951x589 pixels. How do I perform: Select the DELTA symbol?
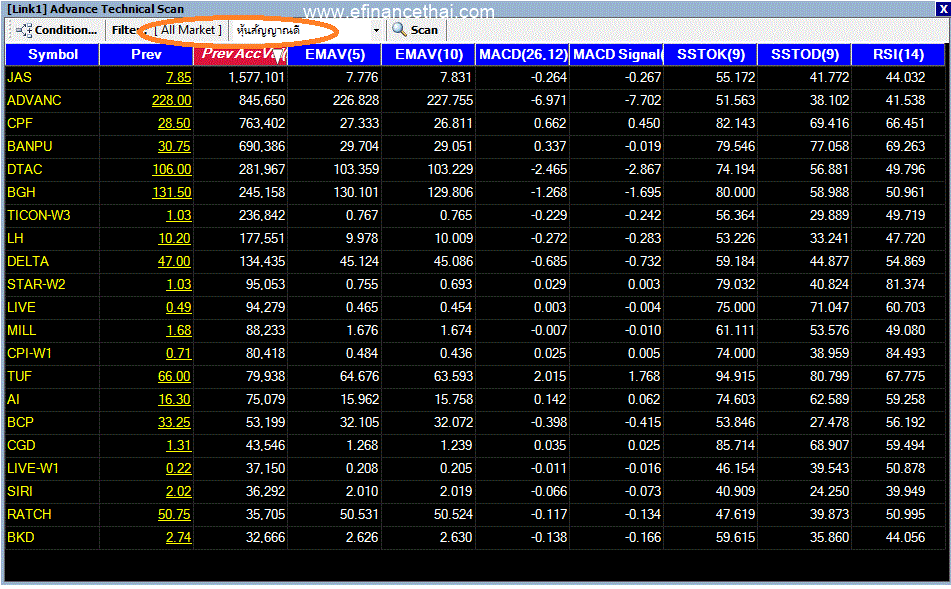coord(28,262)
